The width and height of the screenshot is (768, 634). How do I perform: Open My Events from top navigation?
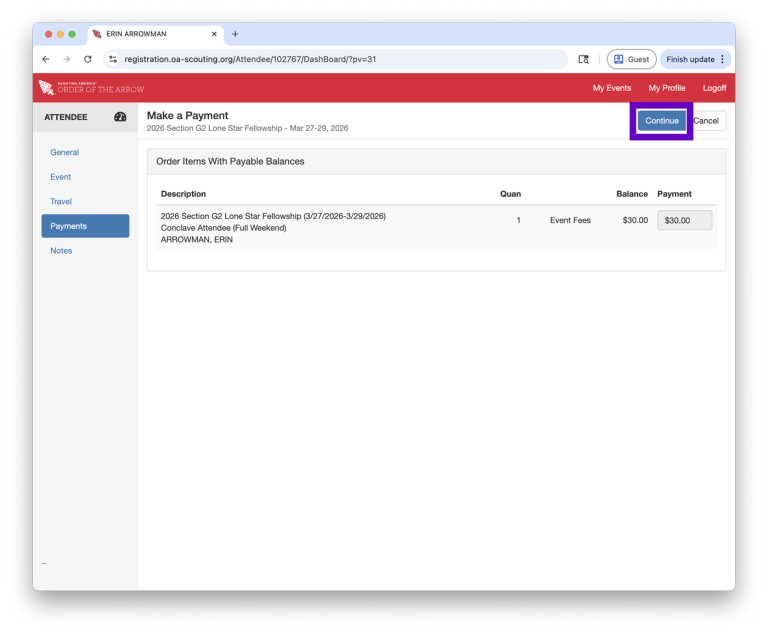pos(611,88)
